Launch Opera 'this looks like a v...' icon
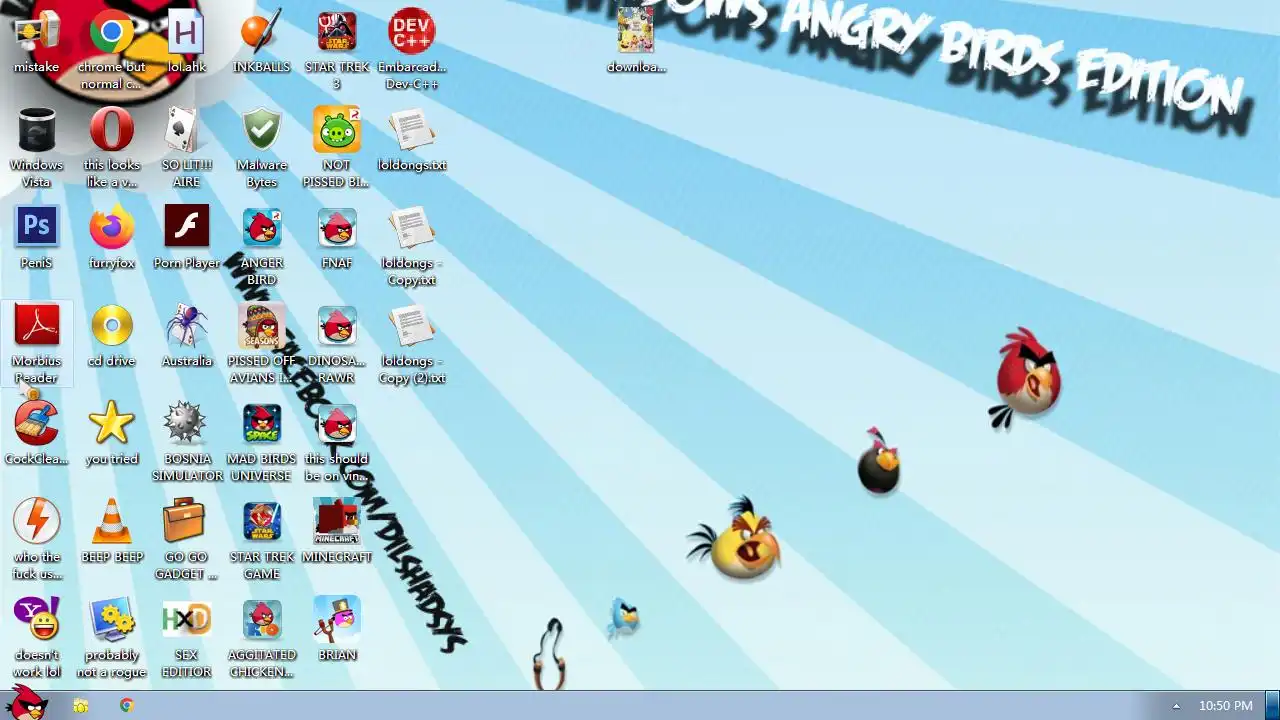 tap(112, 148)
